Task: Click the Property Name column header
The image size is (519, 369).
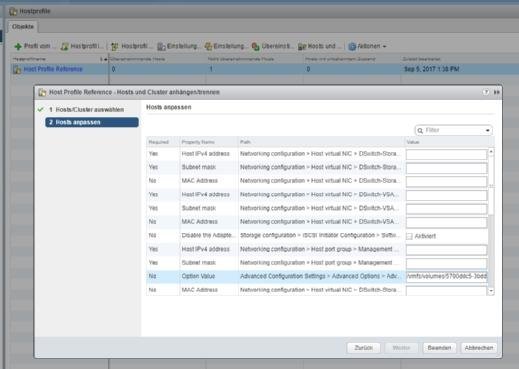Action: click(x=209, y=142)
